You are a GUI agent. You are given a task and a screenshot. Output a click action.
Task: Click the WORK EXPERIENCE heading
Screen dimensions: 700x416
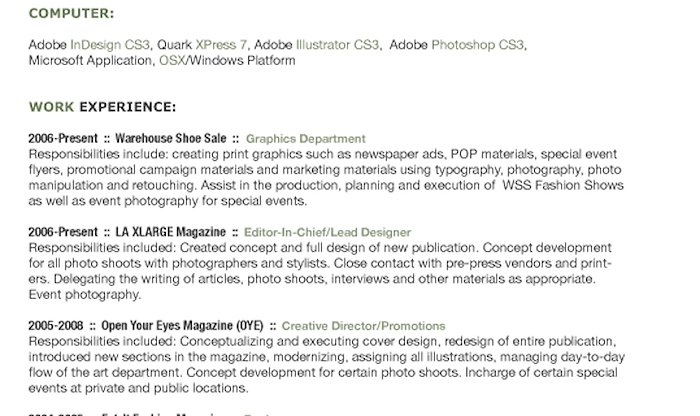(x=102, y=107)
